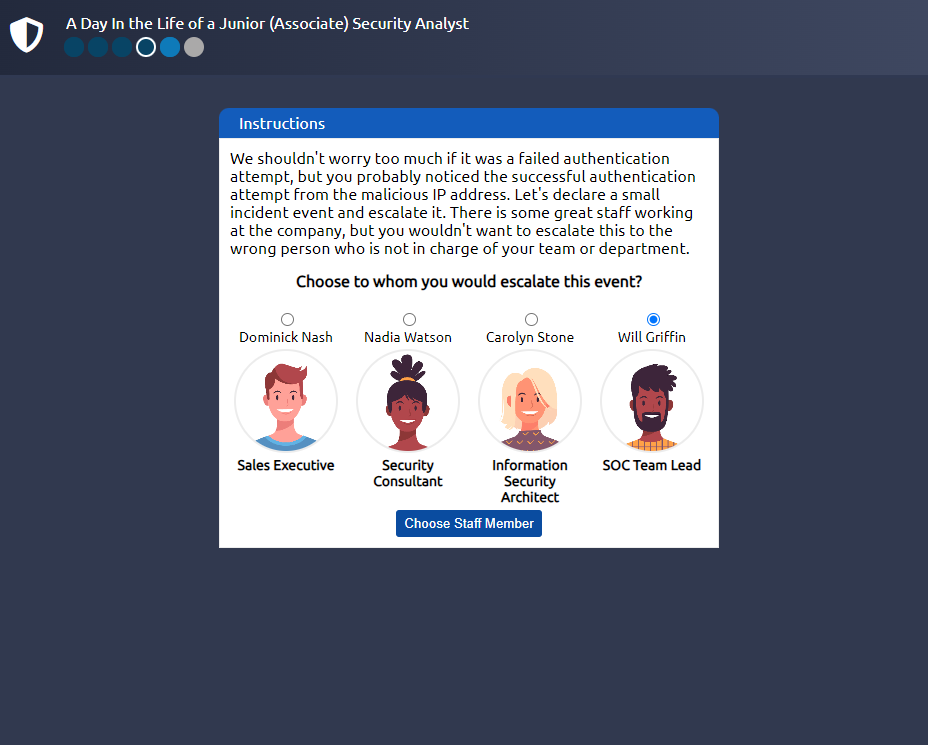Click the Sales Executive role label
This screenshot has width=928, height=745.
click(x=286, y=465)
